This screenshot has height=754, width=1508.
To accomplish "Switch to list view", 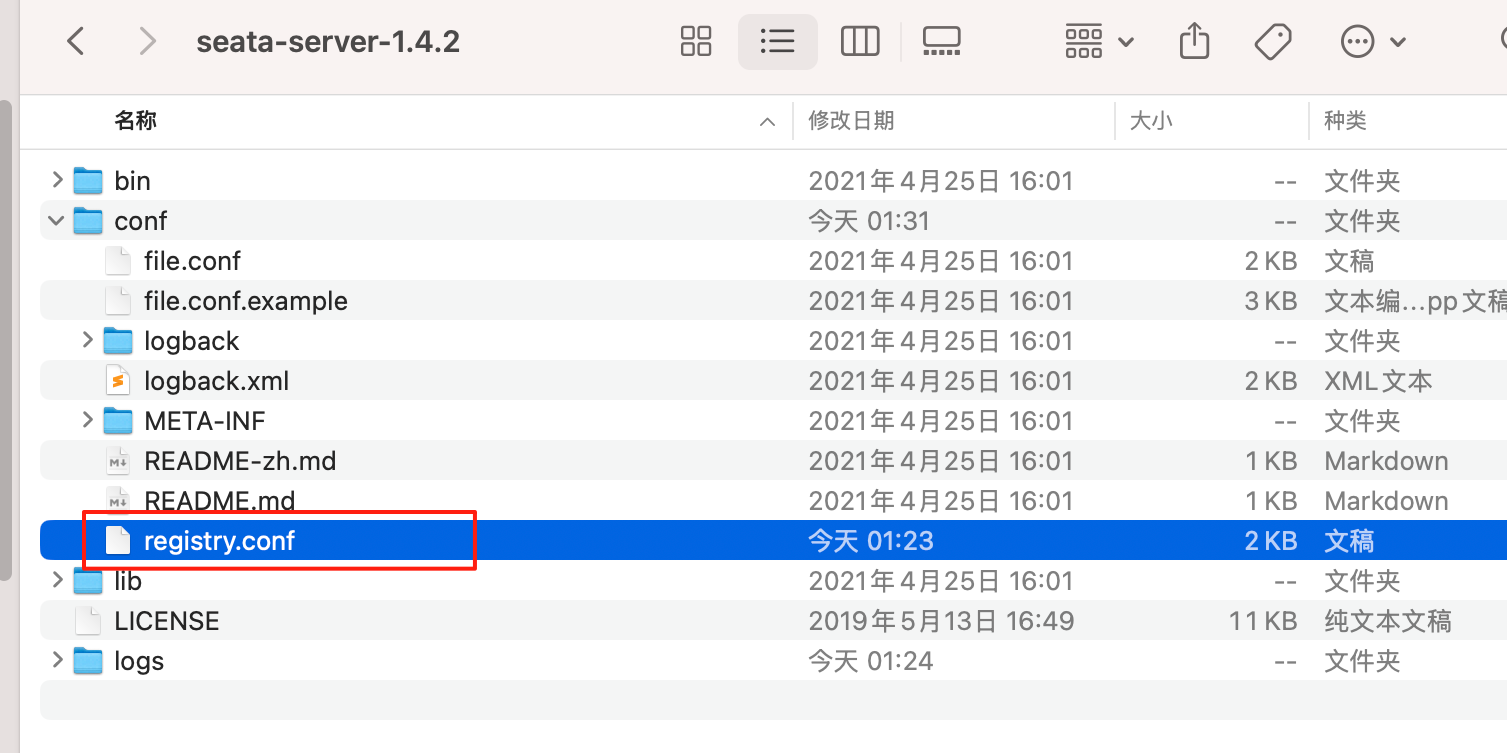I will click(x=777, y=41).
